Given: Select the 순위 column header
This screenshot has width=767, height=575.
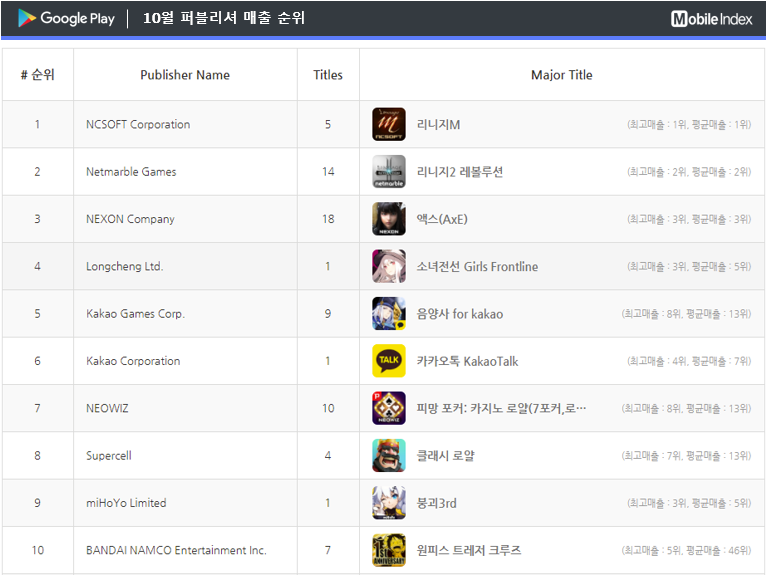Looking at the screenshot, I should (x=38, y=75).
